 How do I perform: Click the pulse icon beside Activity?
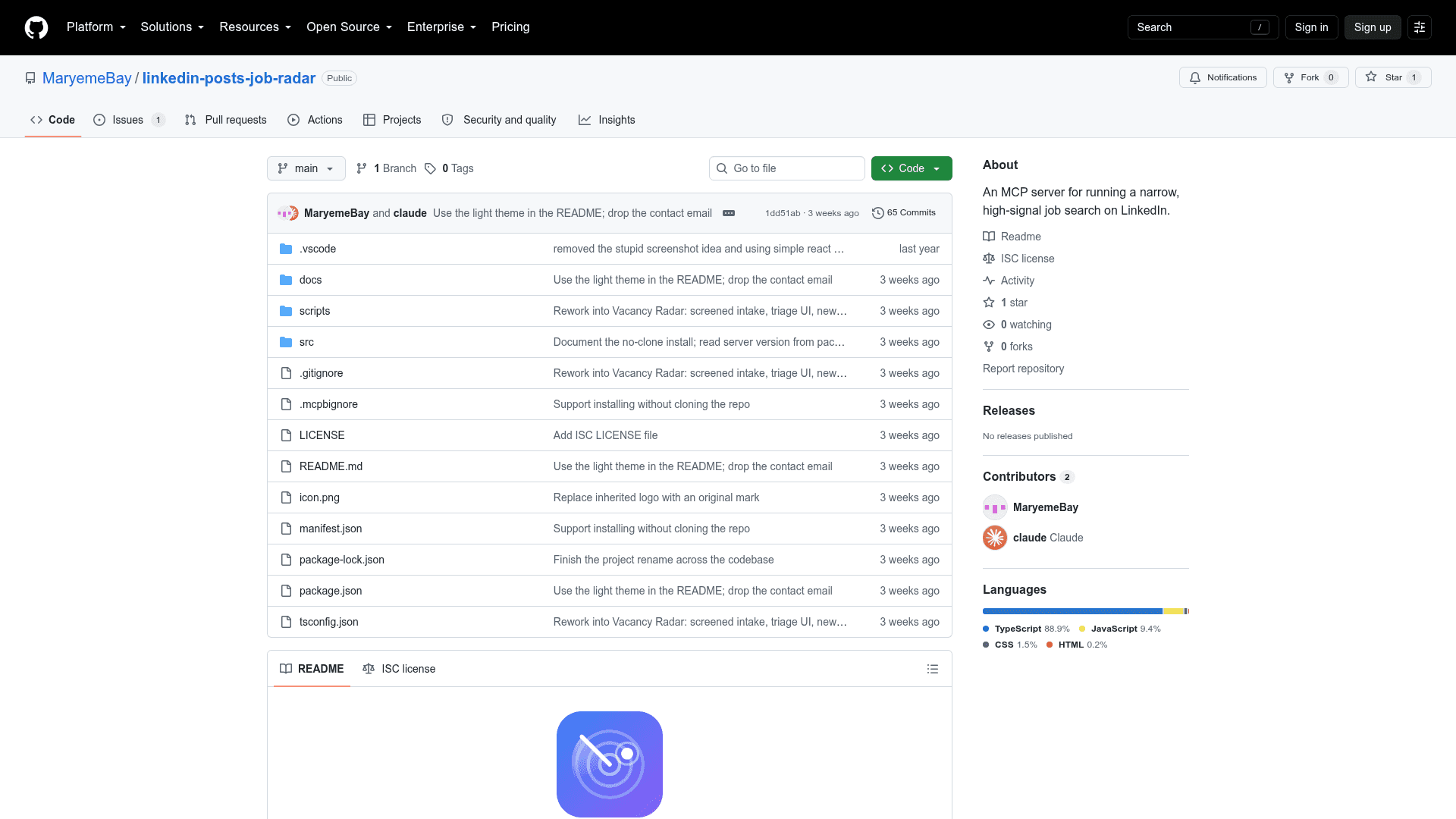click(989, 281)
